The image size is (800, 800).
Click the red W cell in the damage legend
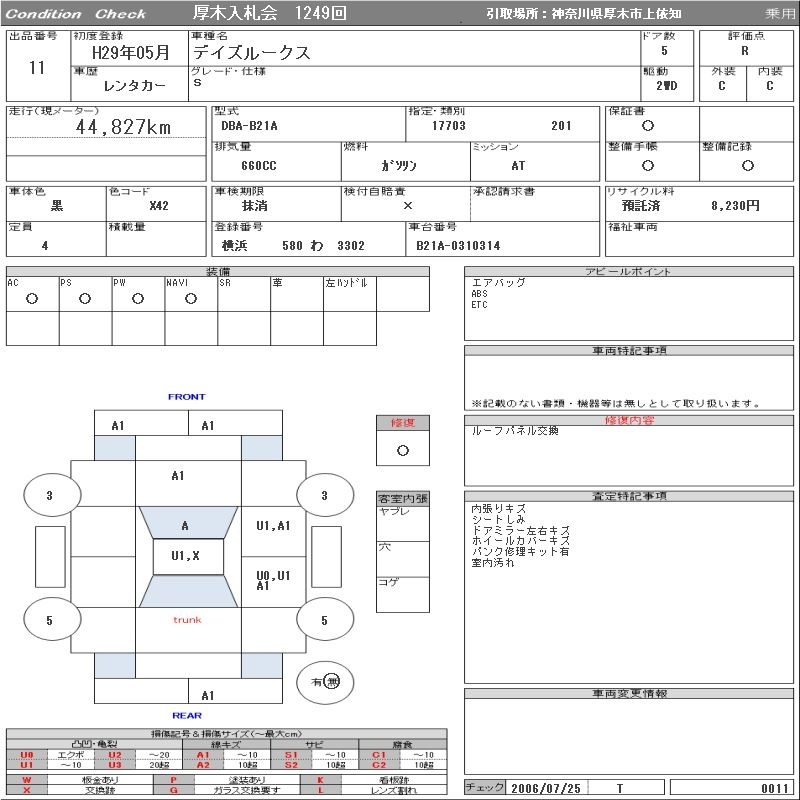tap(27, 779)
